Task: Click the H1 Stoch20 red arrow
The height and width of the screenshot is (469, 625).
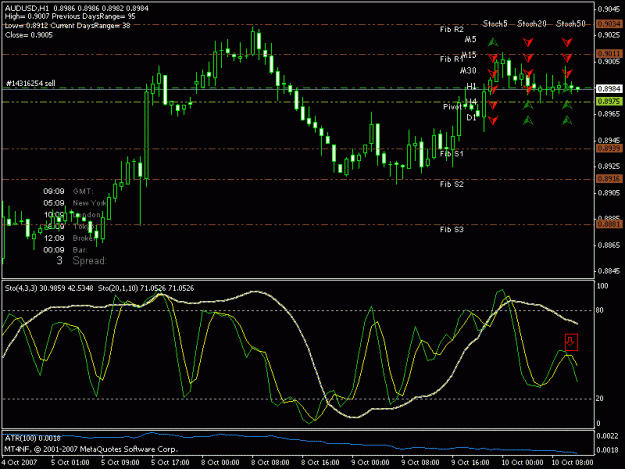Action: point(528,89)
